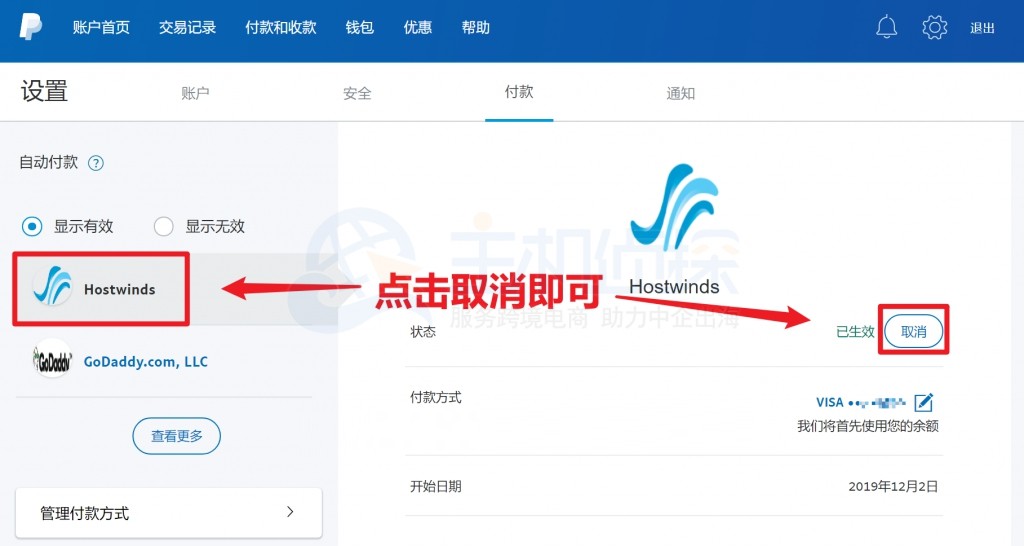The width and height of the screenshot is (1024, 546).
Task: Click the 自动付款 section label
Action: (x=48, y=162)
